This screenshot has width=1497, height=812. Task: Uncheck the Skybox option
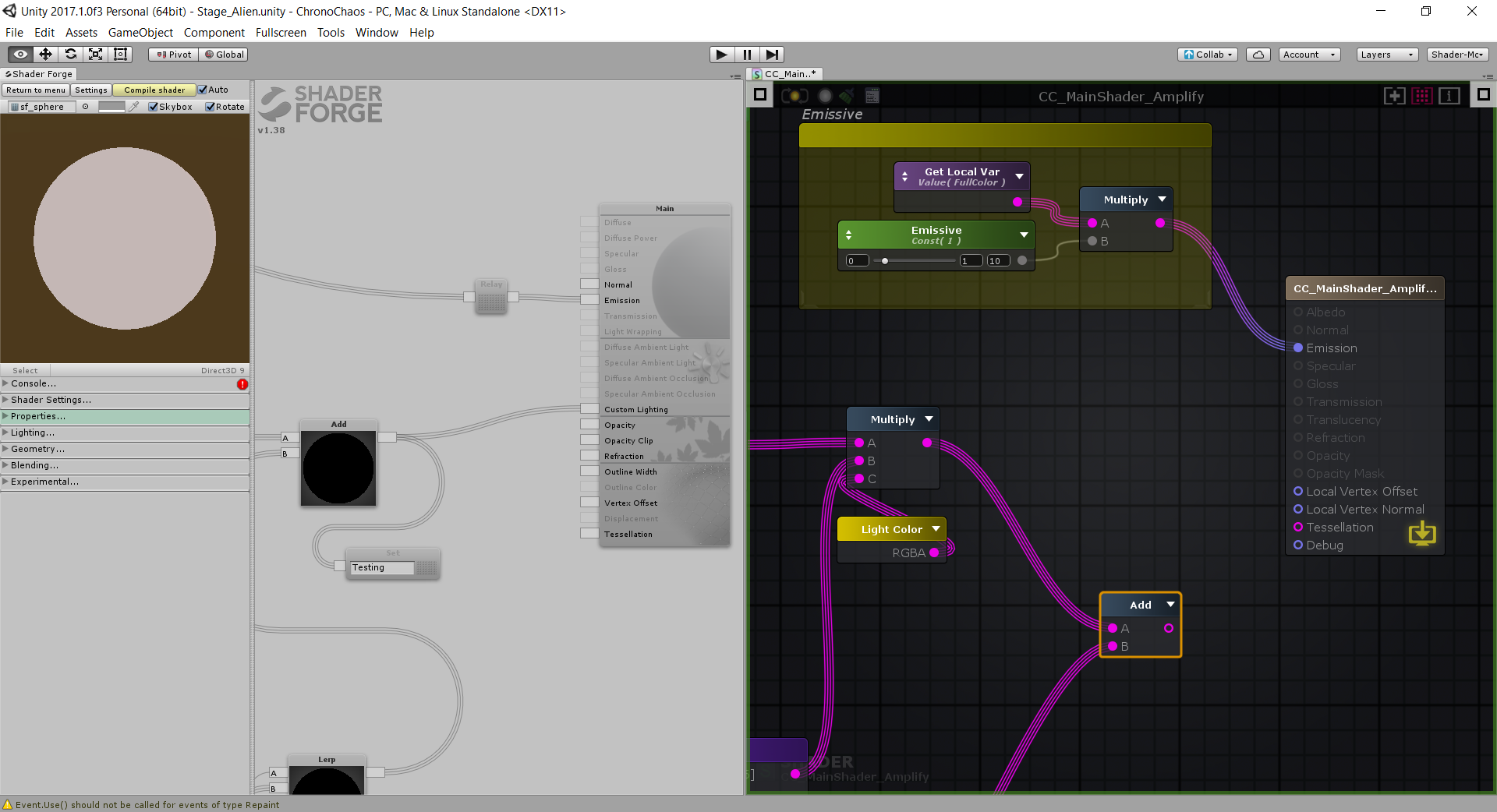152,107
